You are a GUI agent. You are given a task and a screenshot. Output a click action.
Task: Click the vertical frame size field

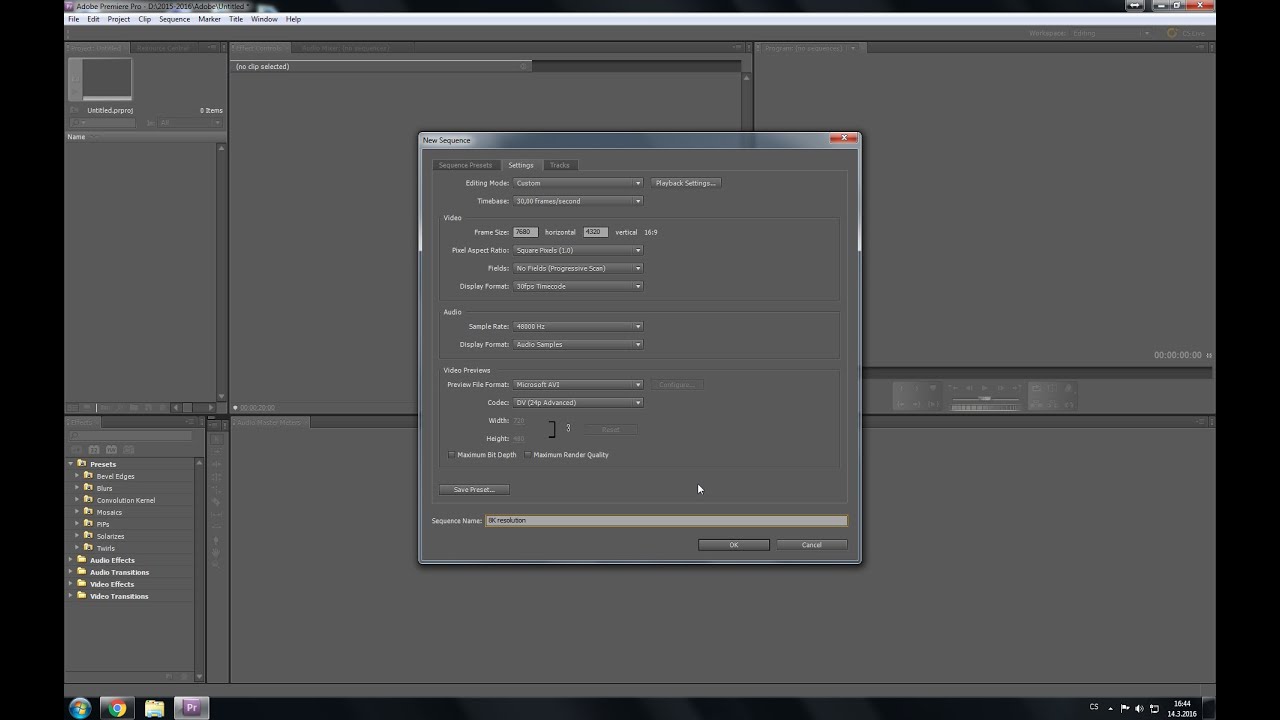(595, 232)
